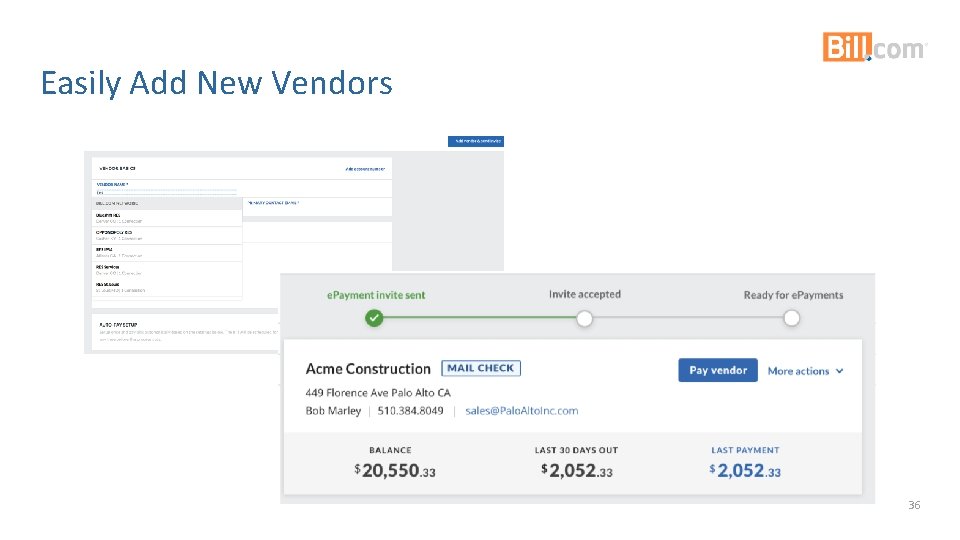Click the Ready for ePayments label

pyautogui.click(x=793, y=295)
